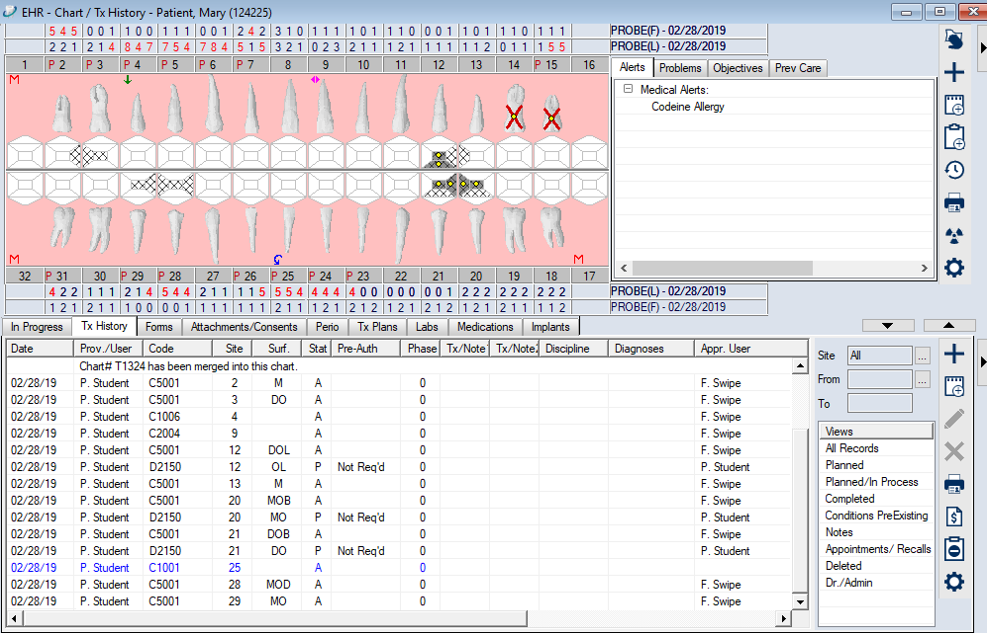Add a new entry with the plus icon
This screenshot has width=987, height=633.
pos(953,72)
